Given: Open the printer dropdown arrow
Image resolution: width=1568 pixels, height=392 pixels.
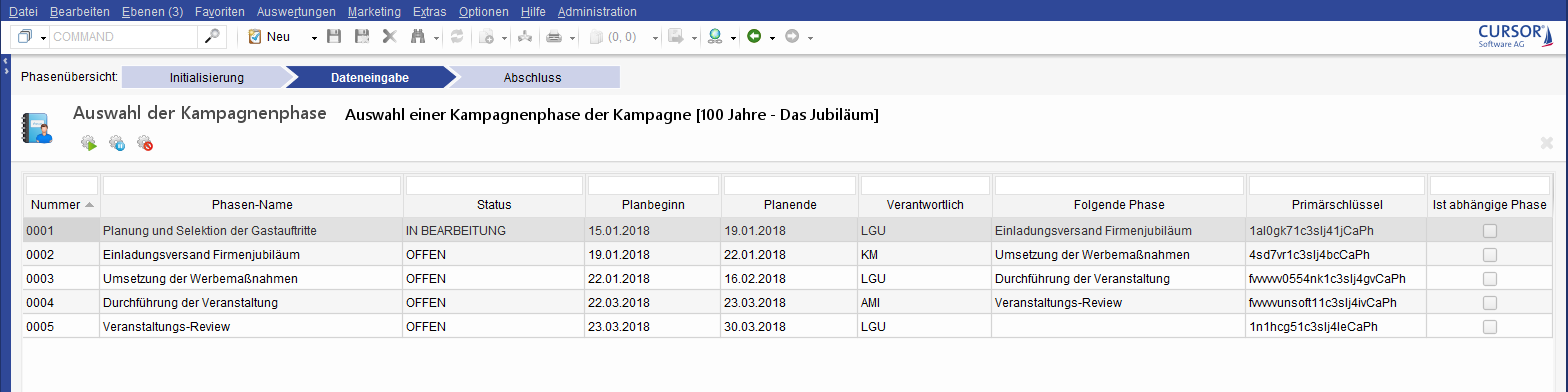Looking at the screenshot, I should pos(573,38).
